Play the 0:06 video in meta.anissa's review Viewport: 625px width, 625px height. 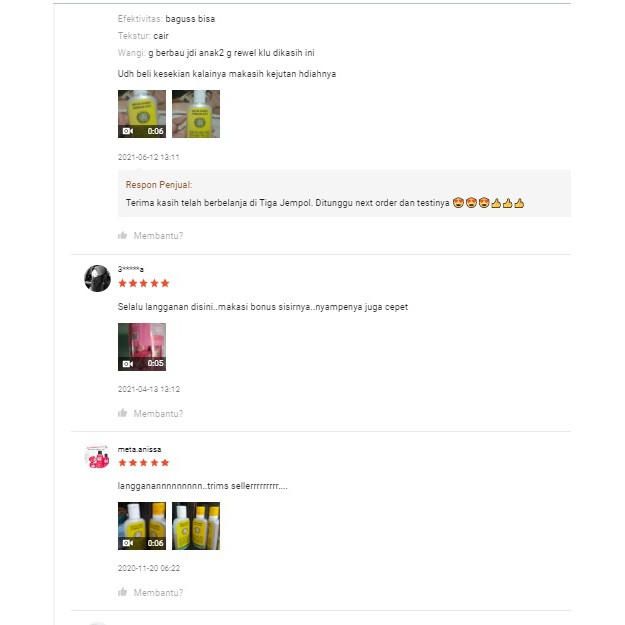pyautogui.click(x=142, y=526)
